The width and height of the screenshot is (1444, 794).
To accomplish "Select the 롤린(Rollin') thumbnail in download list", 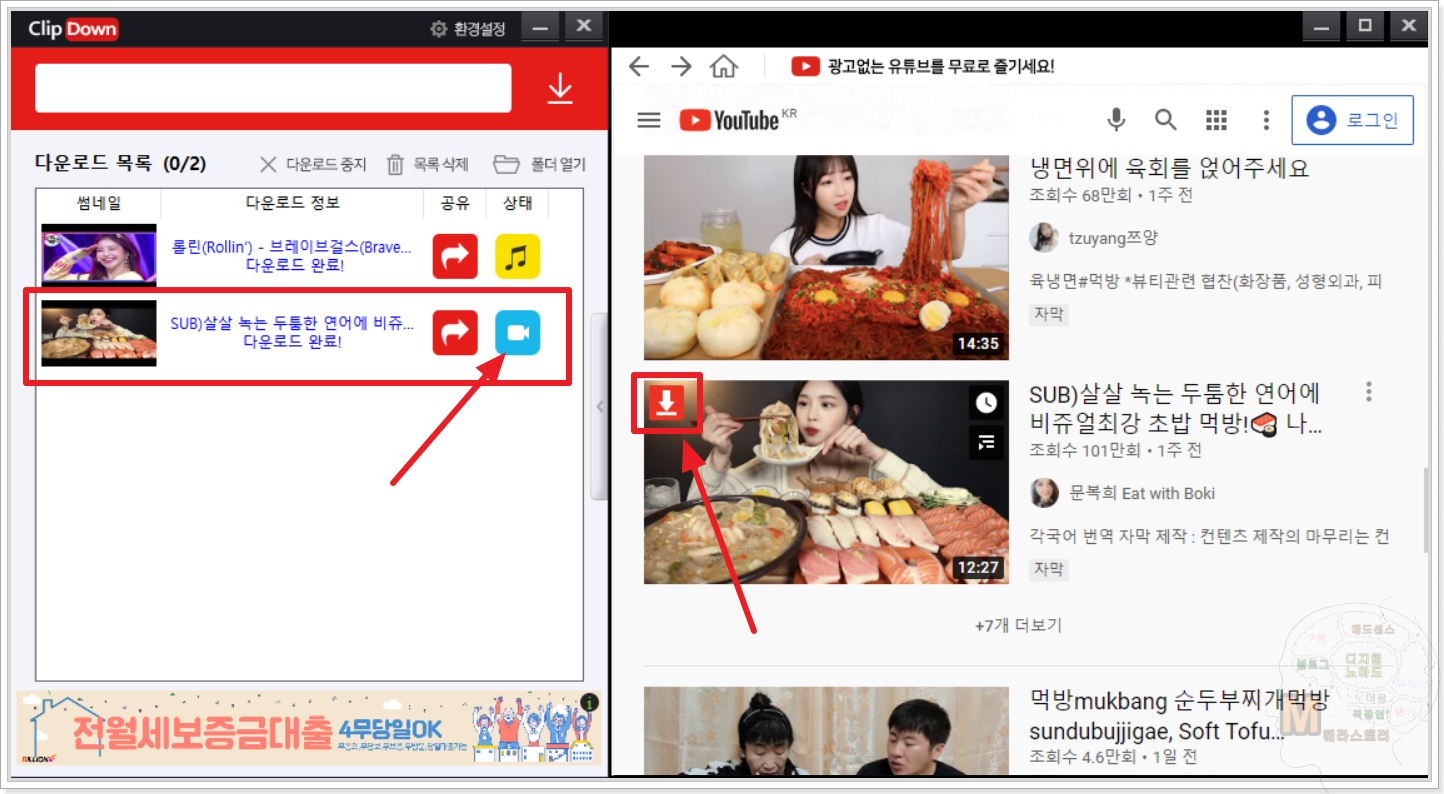I will coord(99,255).
